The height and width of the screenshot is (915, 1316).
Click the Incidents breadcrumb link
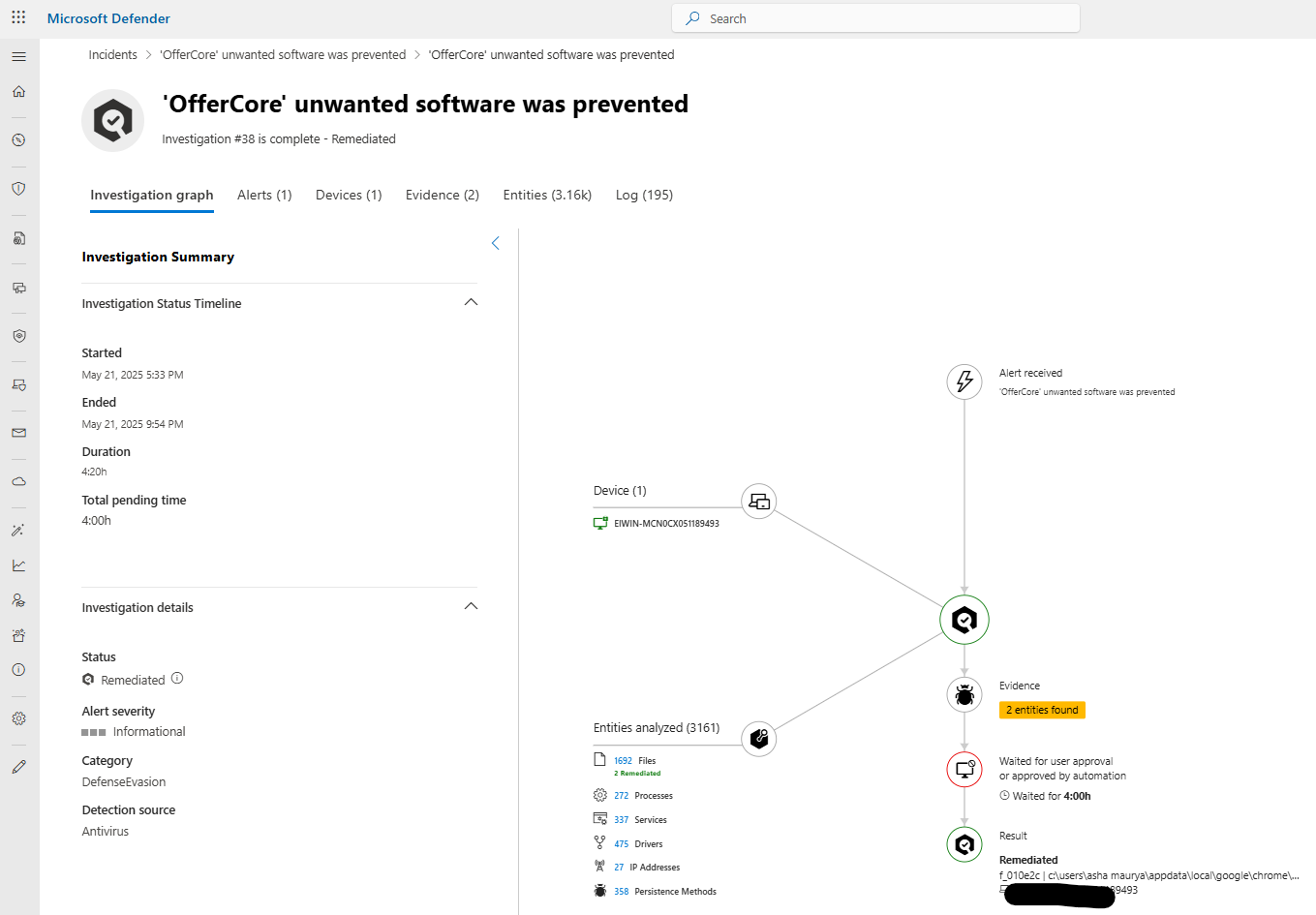tap(113, 55)
